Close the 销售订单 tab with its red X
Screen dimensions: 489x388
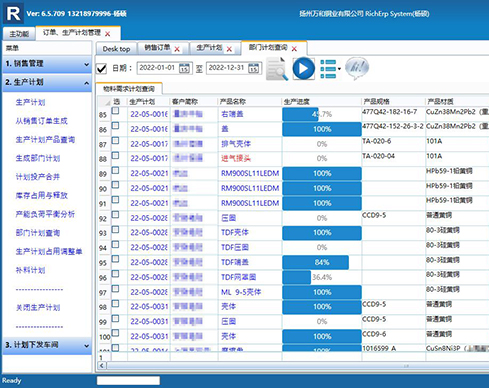coord(177,49)
